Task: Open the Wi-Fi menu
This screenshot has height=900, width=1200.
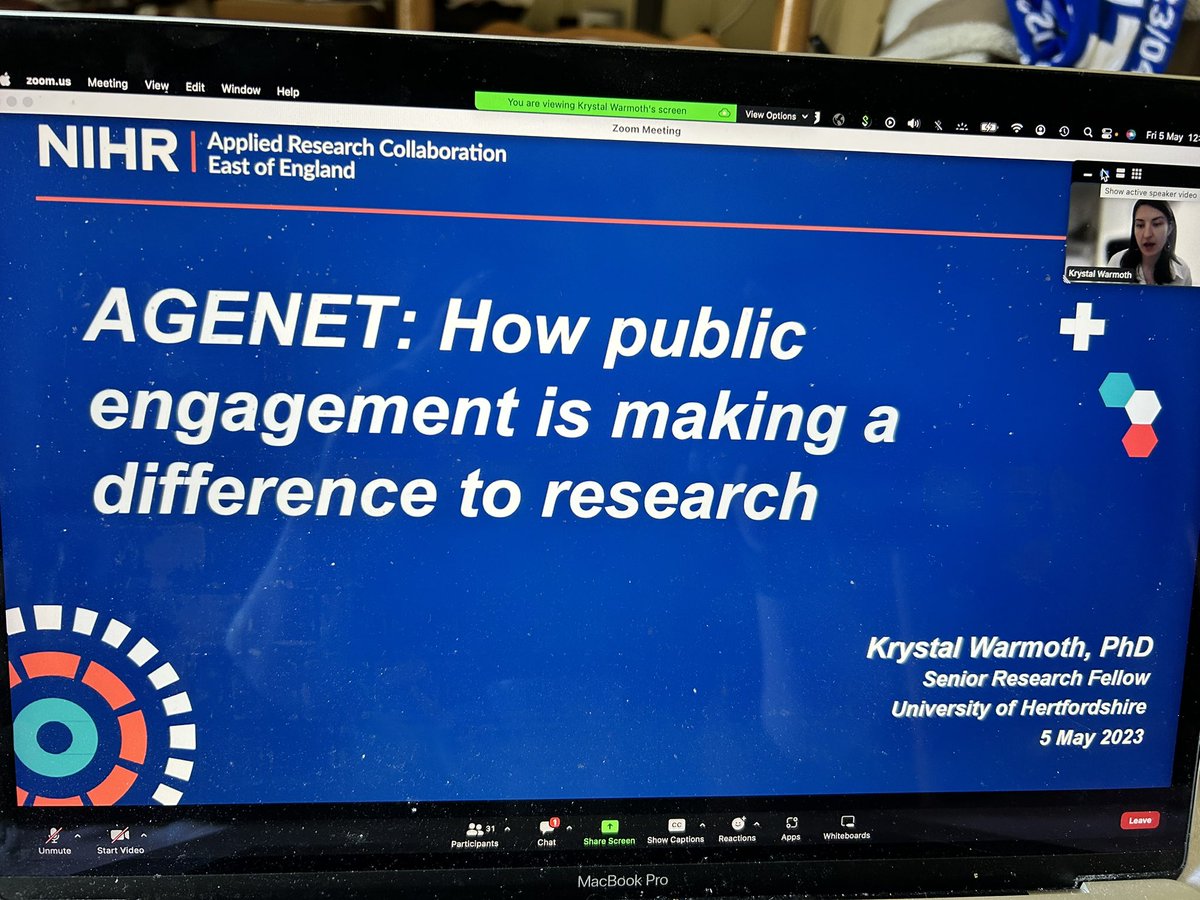Action: [1017, 128]
